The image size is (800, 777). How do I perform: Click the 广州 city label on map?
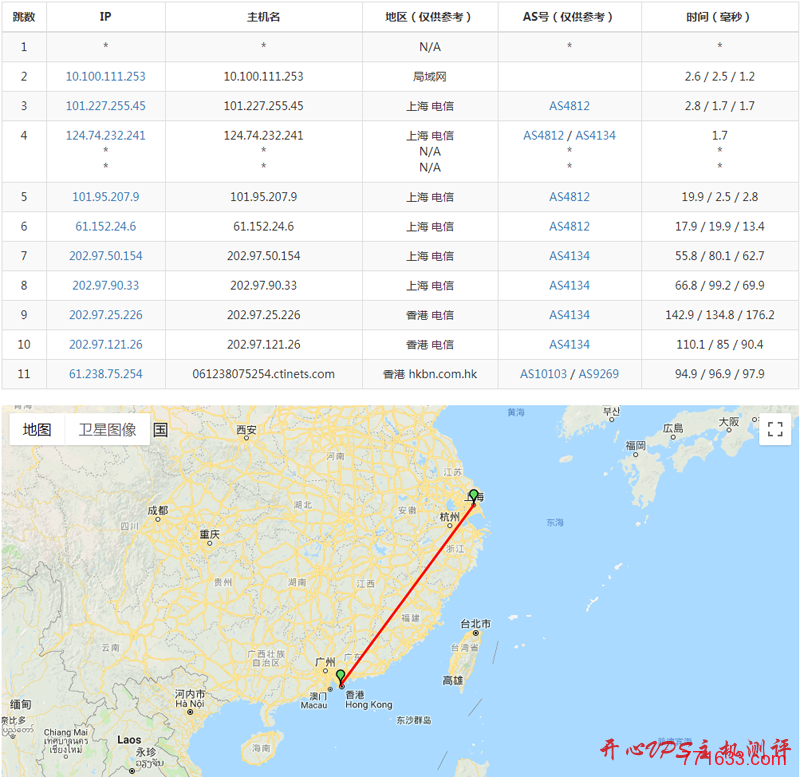326,662
